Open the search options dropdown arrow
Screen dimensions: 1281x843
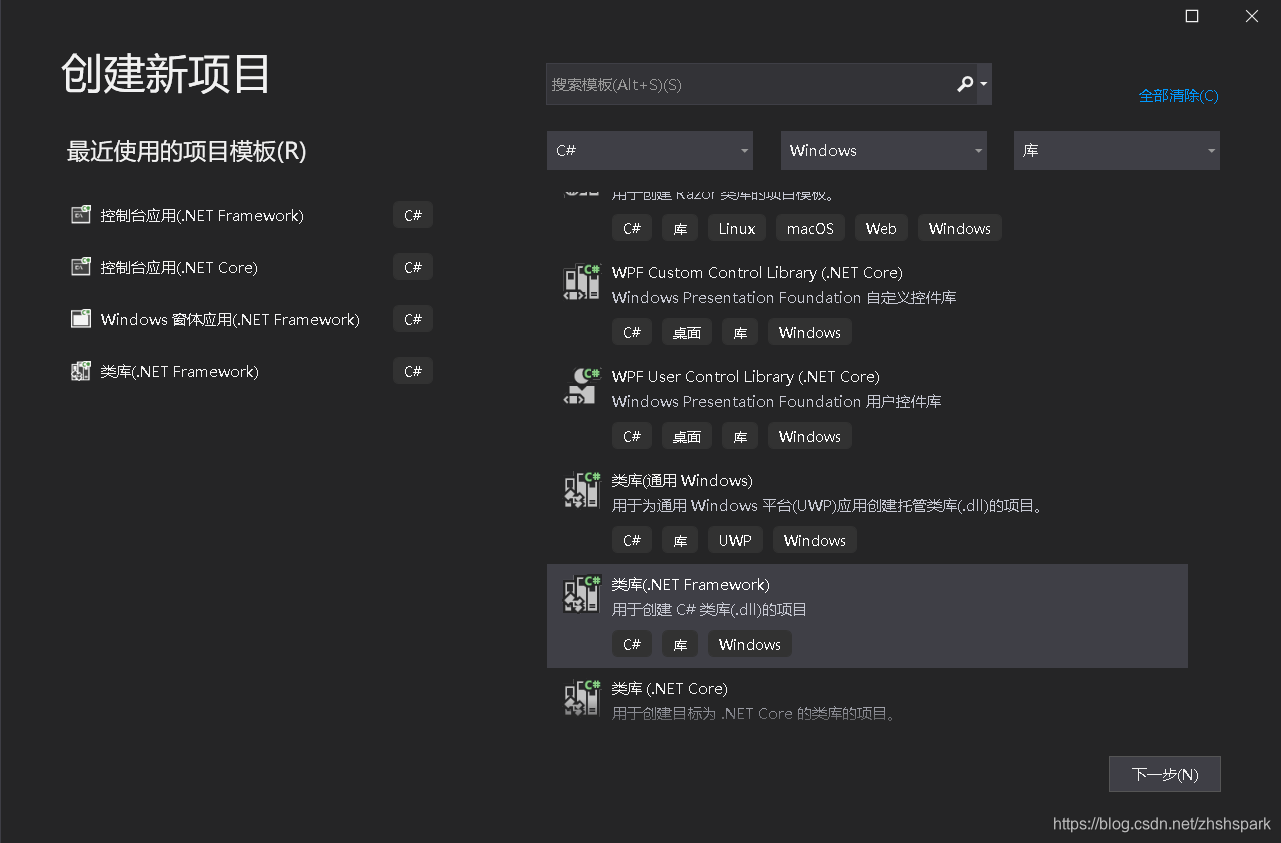984,85
